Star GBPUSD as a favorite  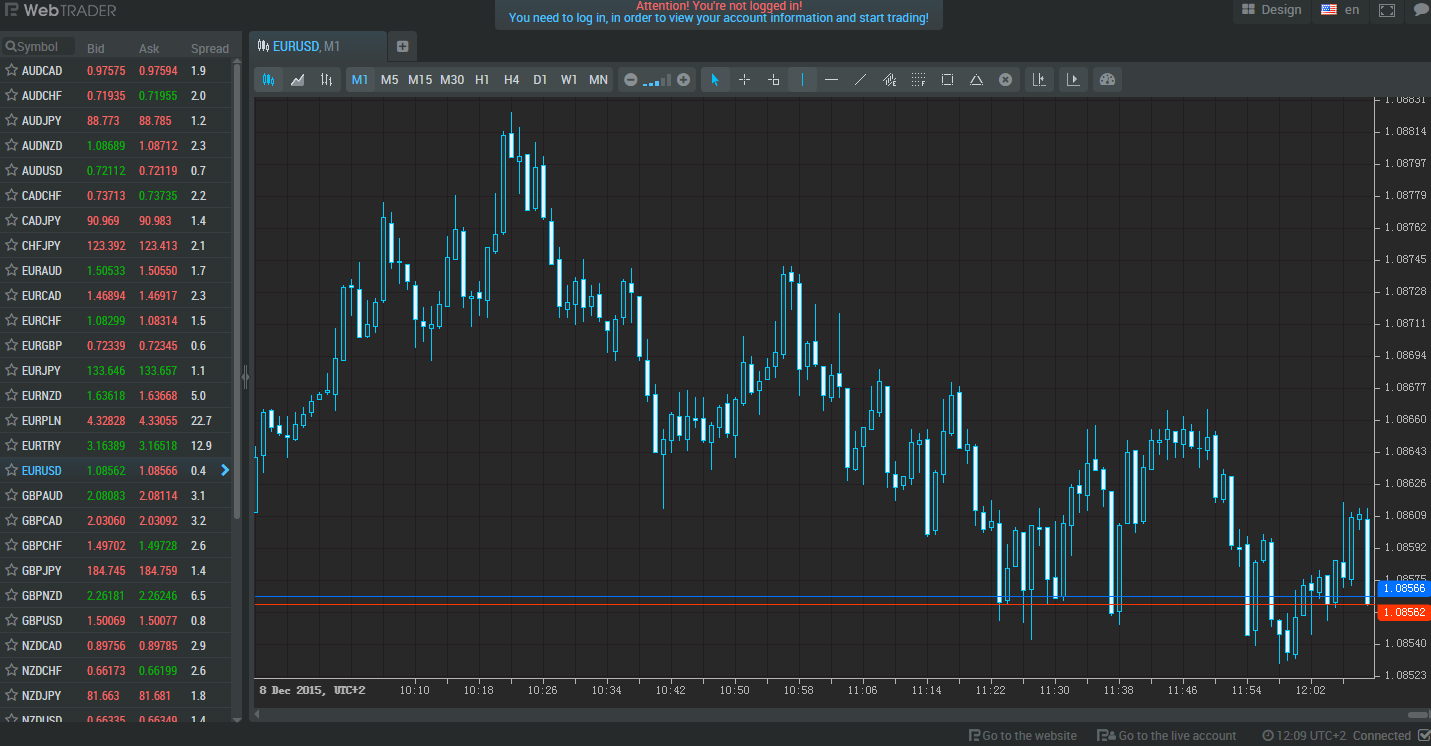point(11,621)
